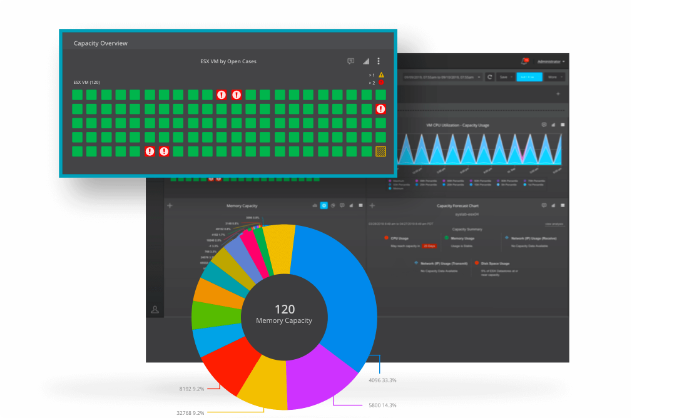
Task: Click the refresh icon in the dashboard toolbar
Action: 490,77
